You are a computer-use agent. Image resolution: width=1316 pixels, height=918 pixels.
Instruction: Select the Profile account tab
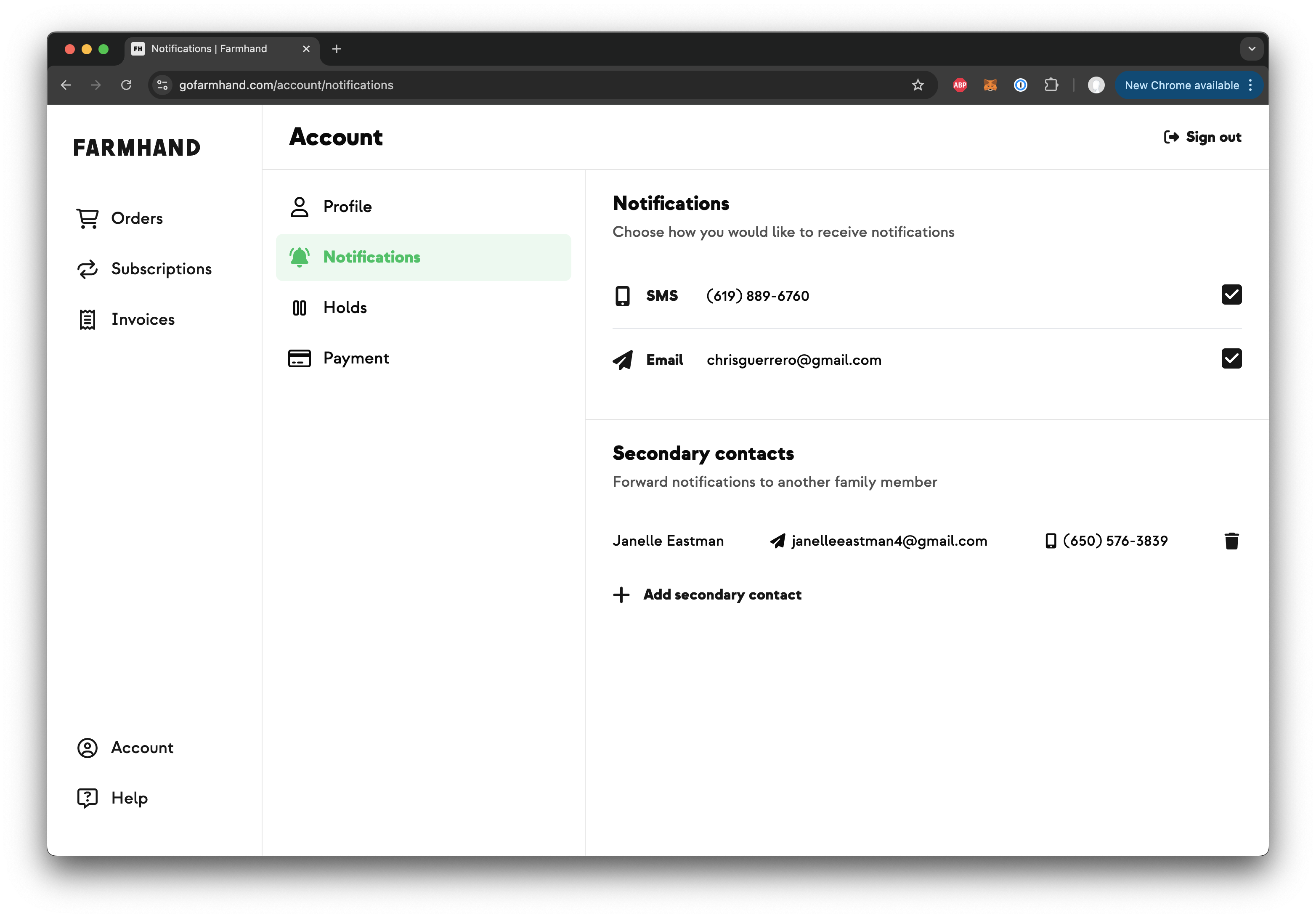424,207
